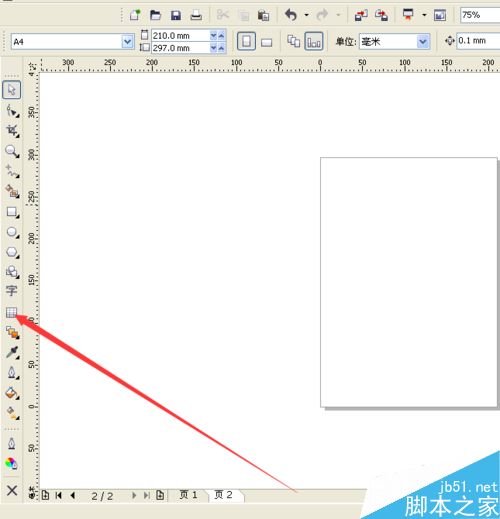The width and height of the screenshot is (500, 519).
Task: Decrease page width 210.0 mm spinner
Action: (214, 35)
